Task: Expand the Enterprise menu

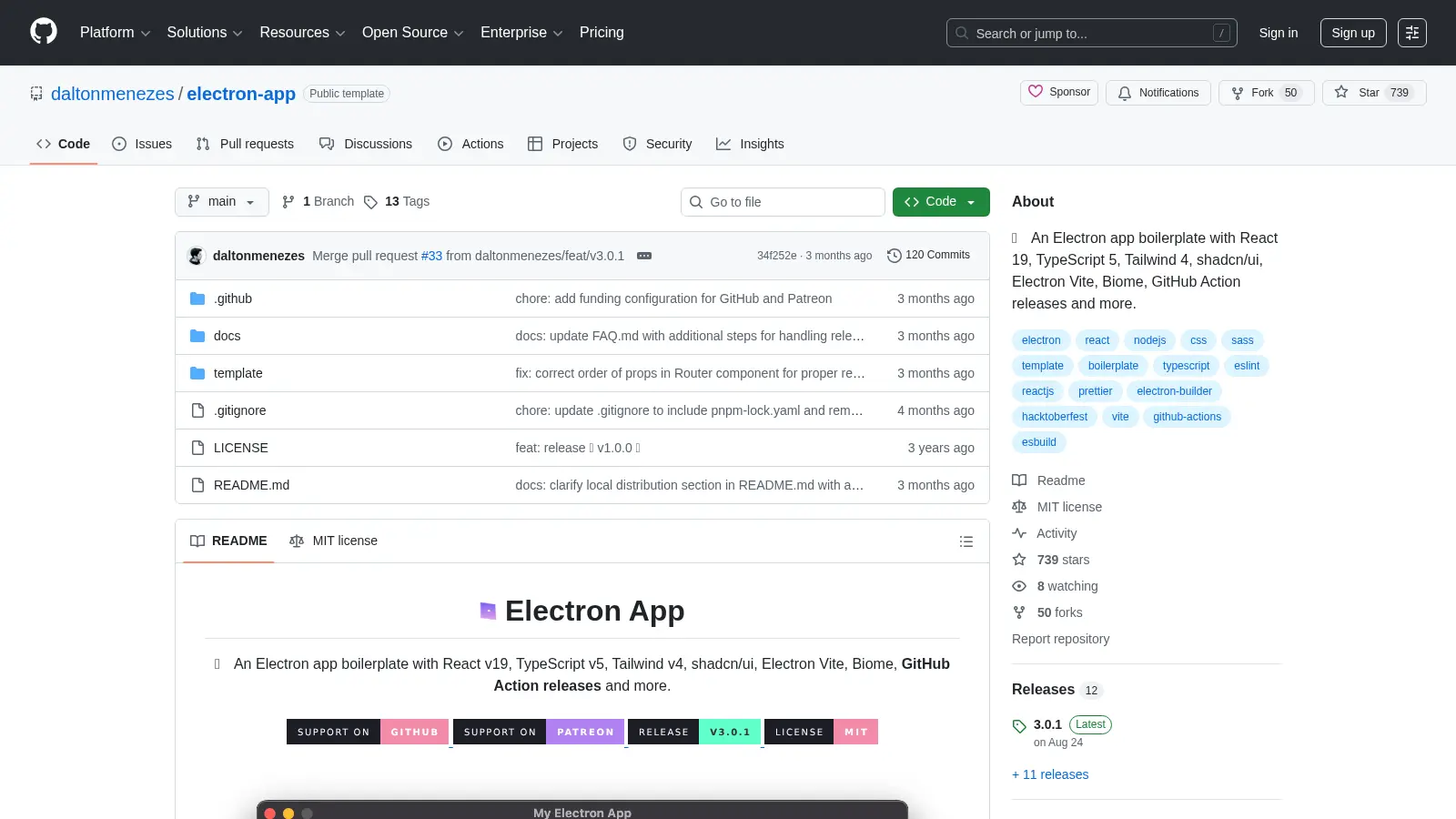Action: 521,33
